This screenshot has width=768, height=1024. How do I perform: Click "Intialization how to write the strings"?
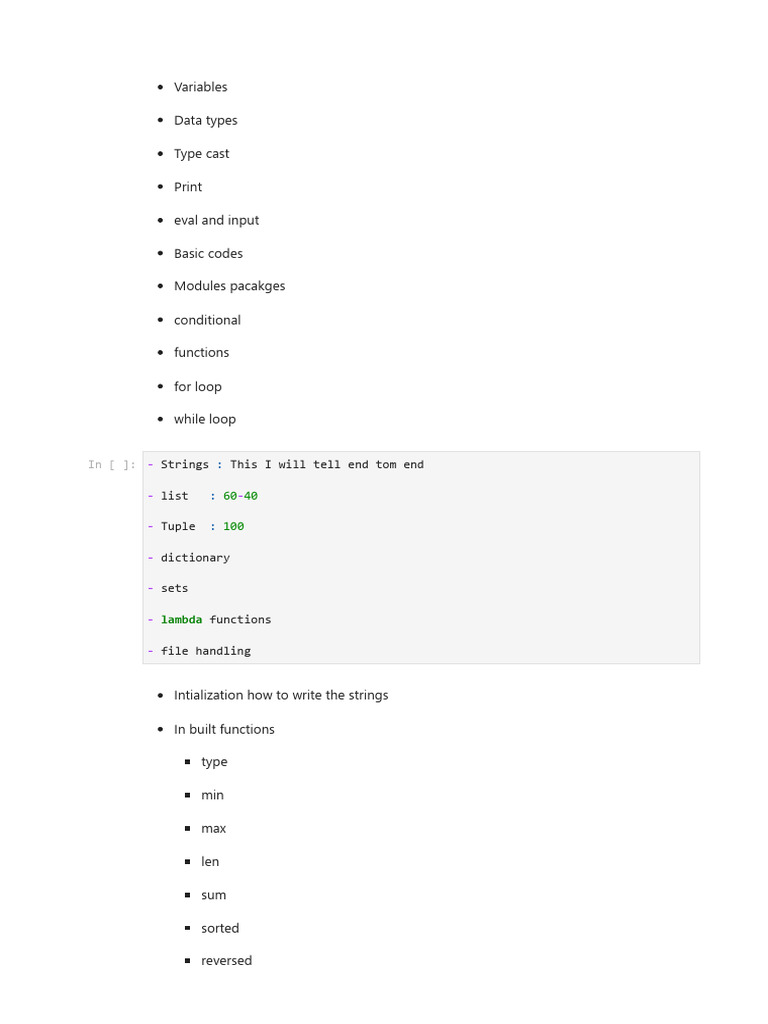point(281,695)
